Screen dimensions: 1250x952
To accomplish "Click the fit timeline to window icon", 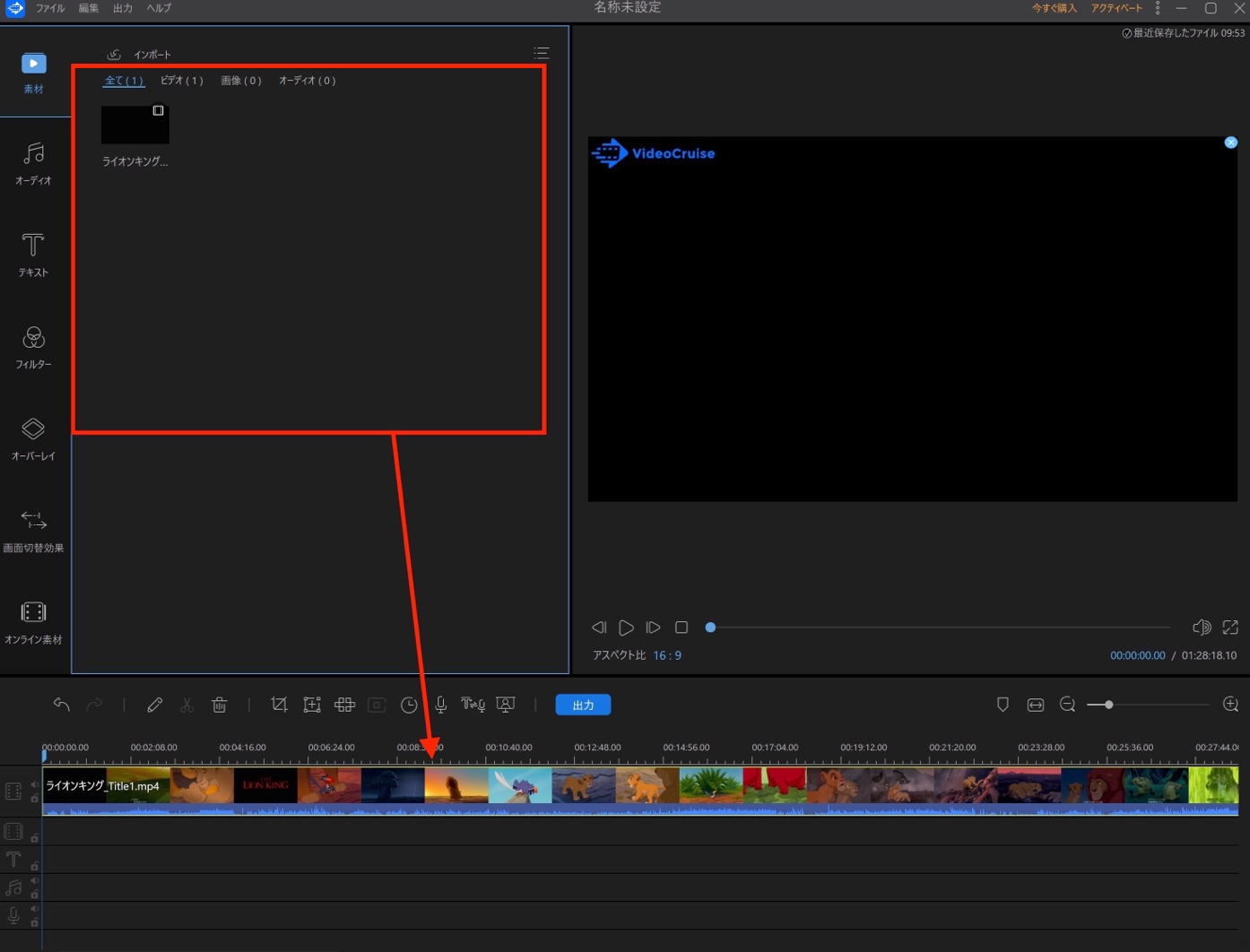I will click(x=1036, y=705).
